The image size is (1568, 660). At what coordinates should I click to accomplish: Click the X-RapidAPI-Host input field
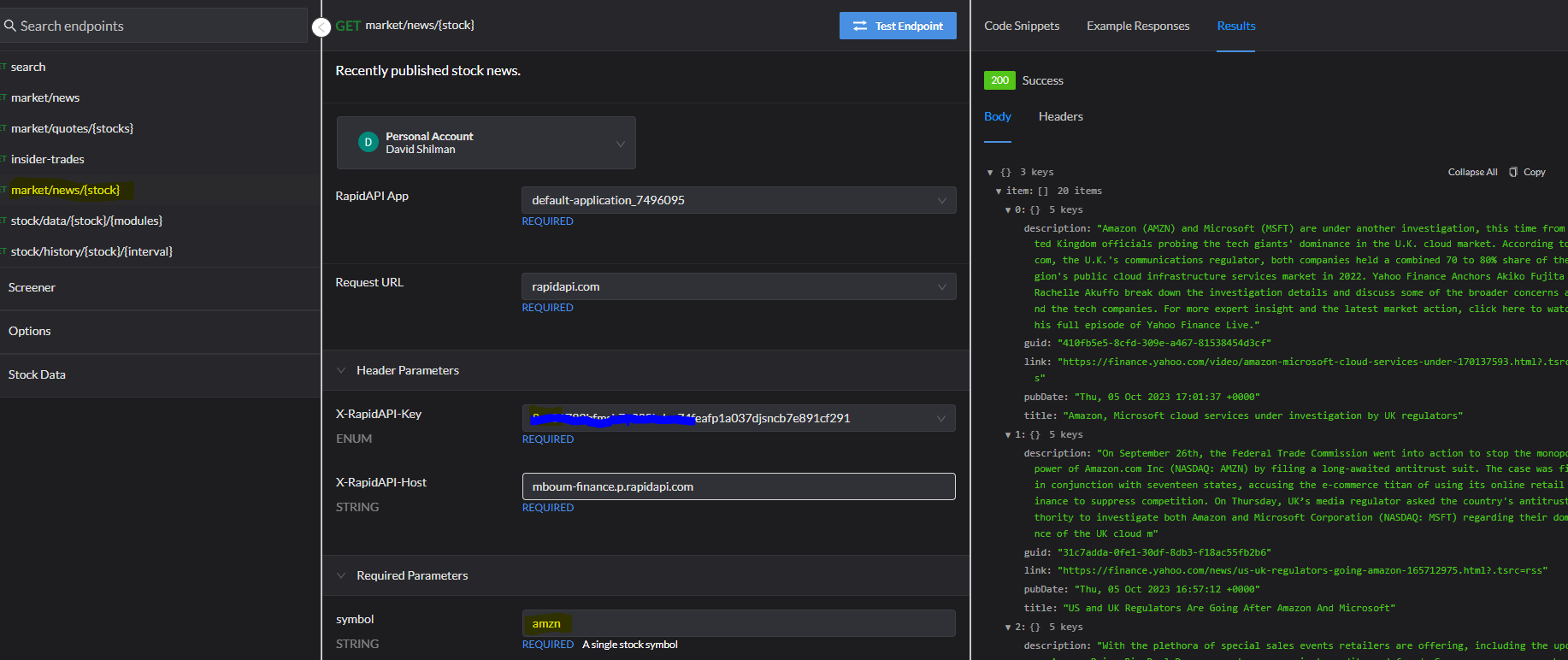[739, 486]
